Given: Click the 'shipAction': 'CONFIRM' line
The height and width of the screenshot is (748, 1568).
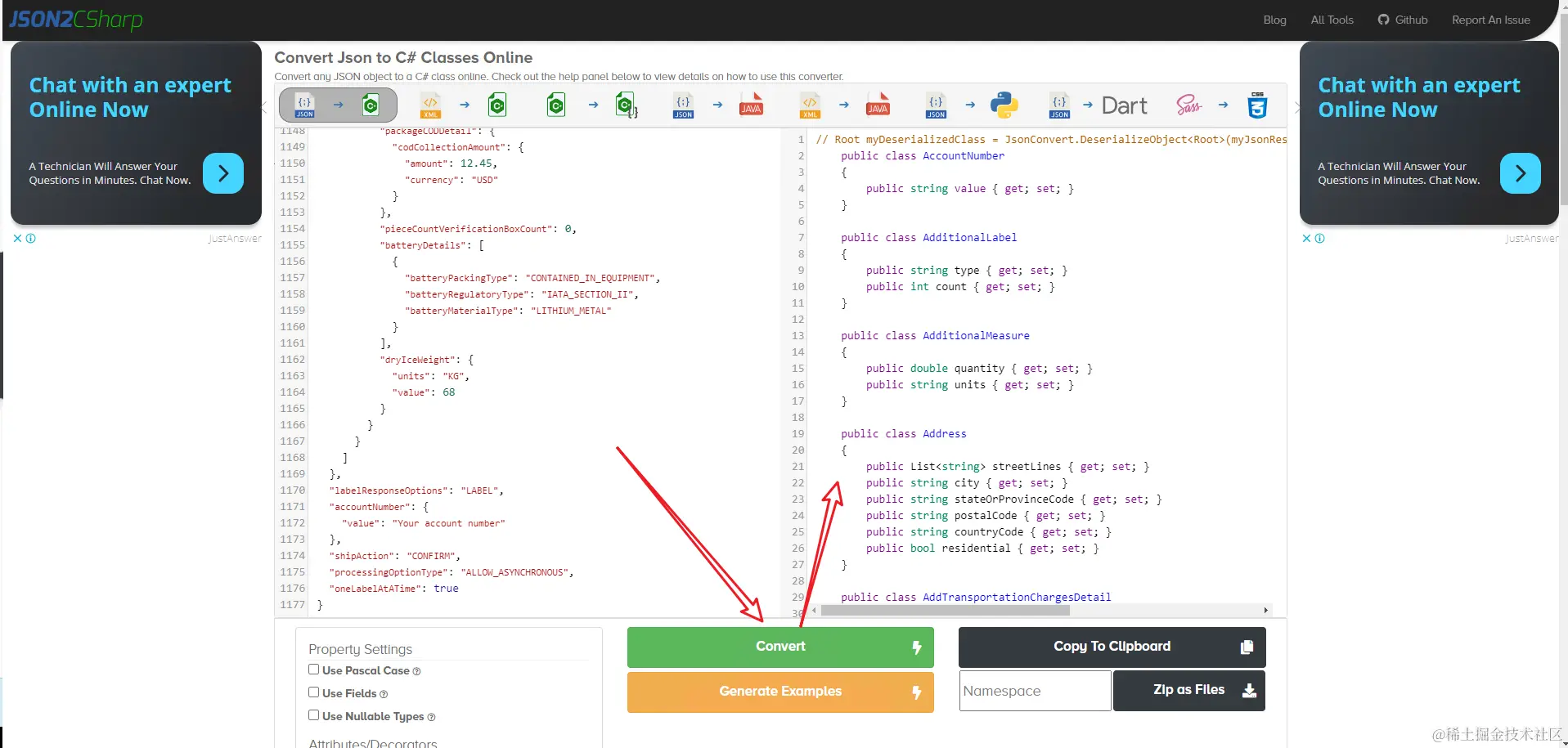Looking at the screenshot, I should (x=394, y=556).
